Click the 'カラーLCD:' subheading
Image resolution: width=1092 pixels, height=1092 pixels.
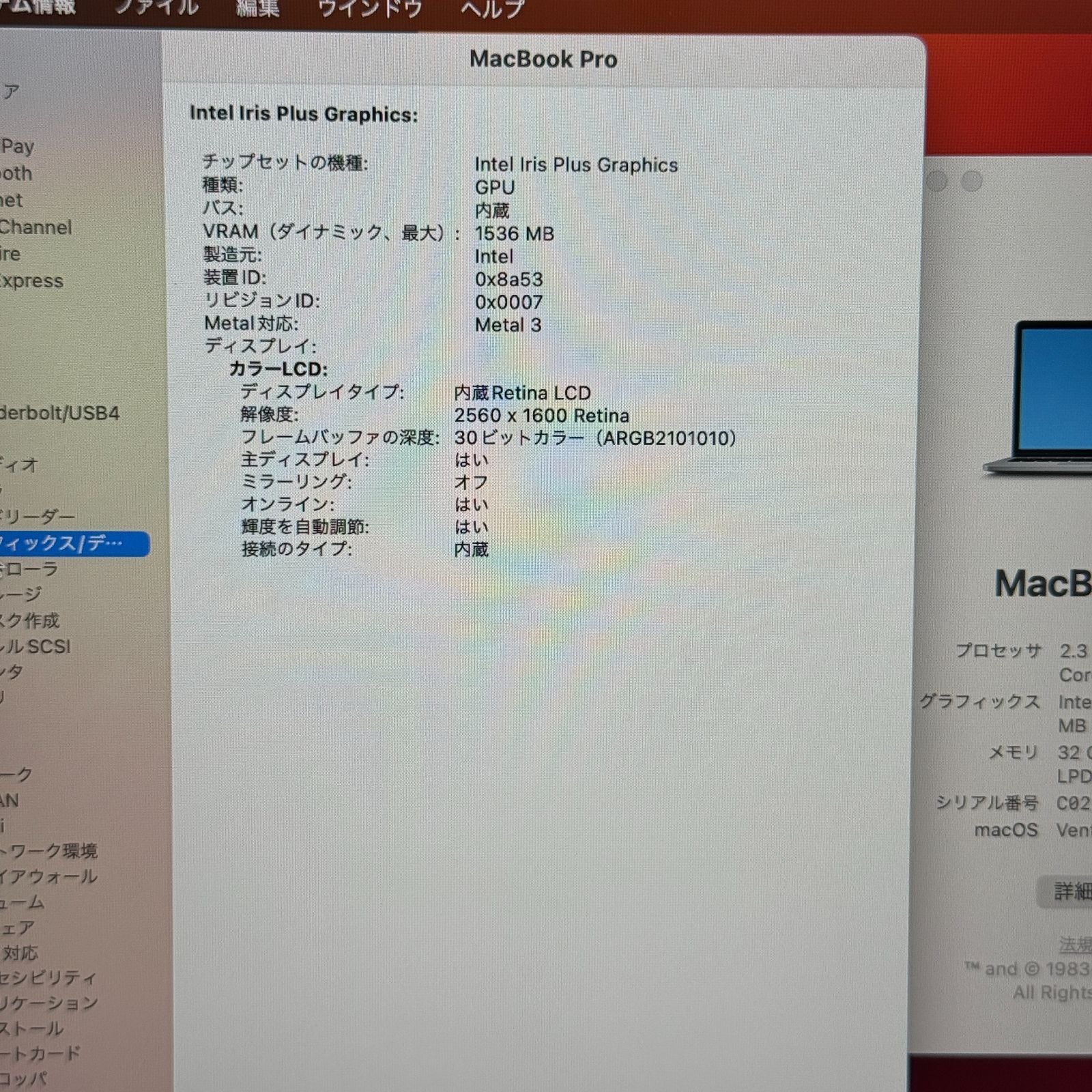click(278, 369)
